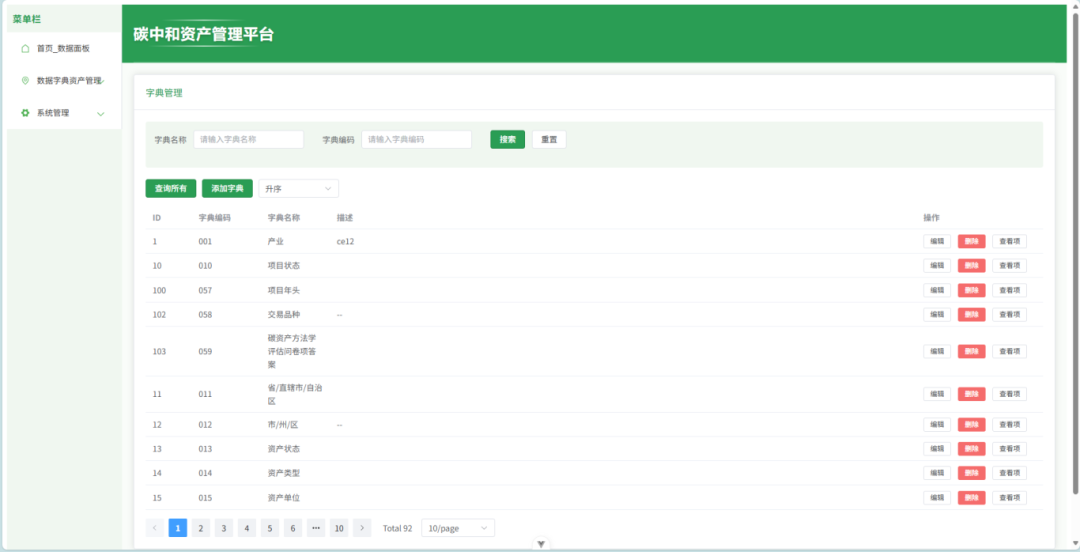1080x552 pixels.
Task: Expand the 系统管理 submenu chevron
Action: (x=100, y=113)
